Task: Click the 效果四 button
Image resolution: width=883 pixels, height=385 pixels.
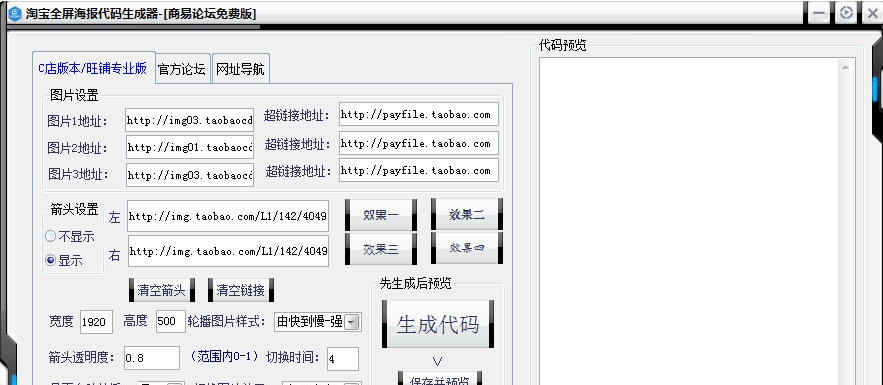Action: pyautogui.click(x=467, y=248)
